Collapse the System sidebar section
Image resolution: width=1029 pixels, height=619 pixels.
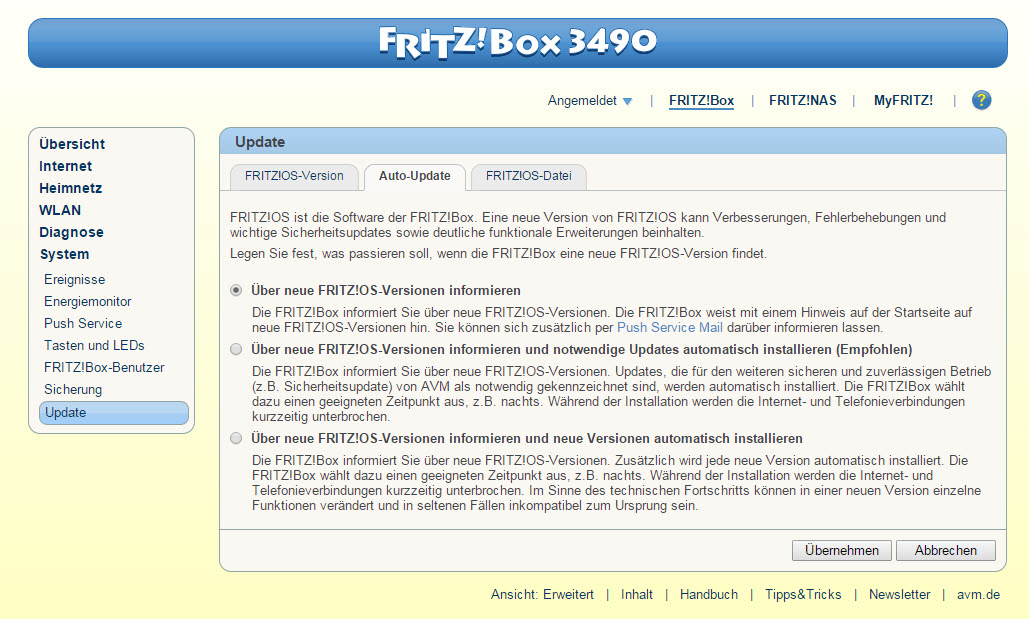(x=64, y=254)
